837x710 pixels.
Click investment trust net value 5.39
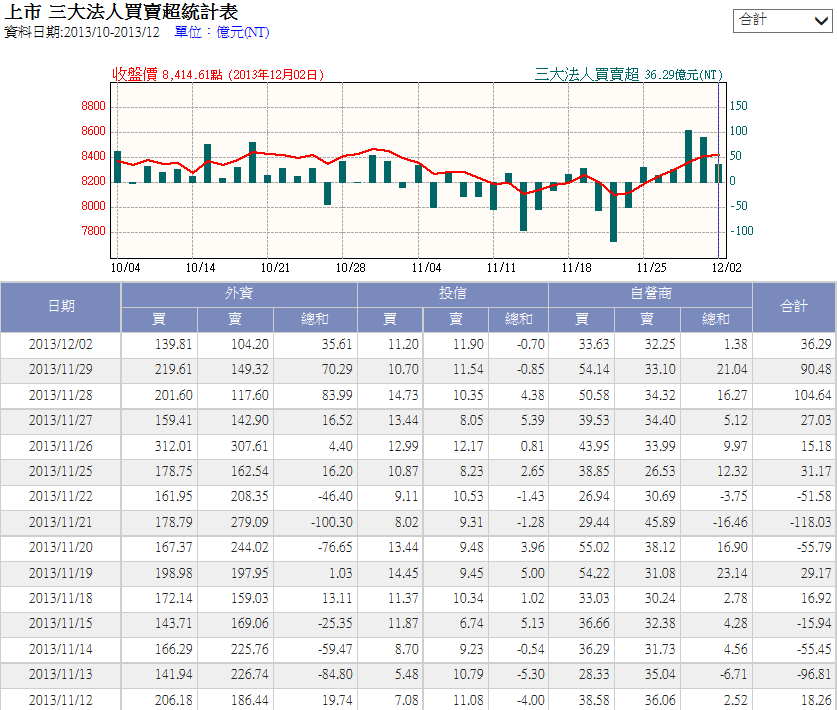(x=533, y=421)
